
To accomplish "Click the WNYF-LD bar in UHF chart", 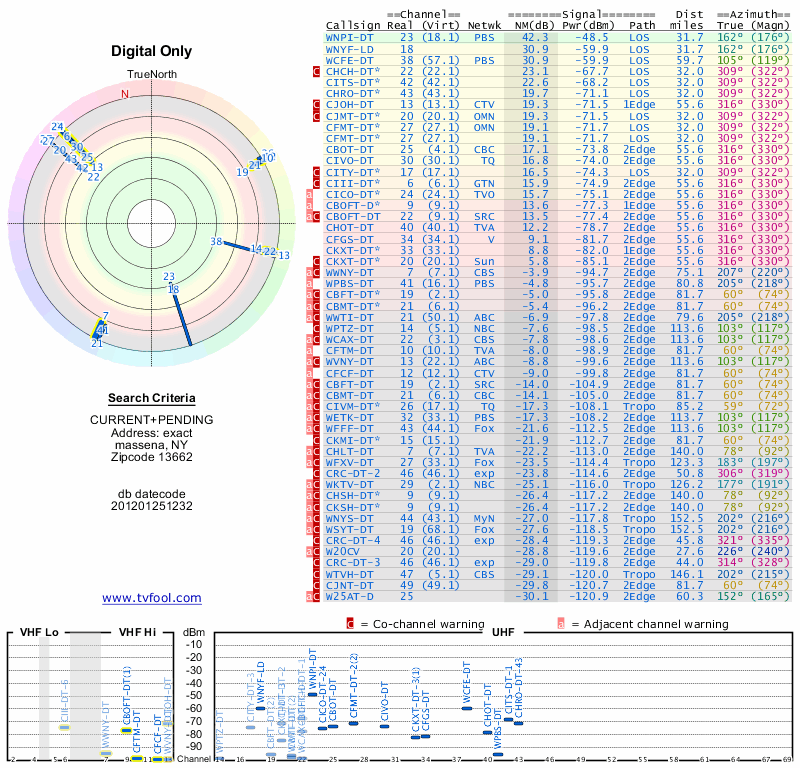I will (x=259, y=708).
